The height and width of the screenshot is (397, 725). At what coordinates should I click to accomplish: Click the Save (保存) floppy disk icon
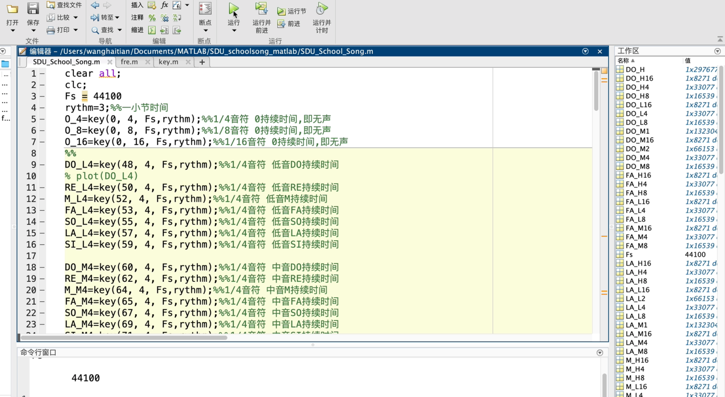pos(33,8)
